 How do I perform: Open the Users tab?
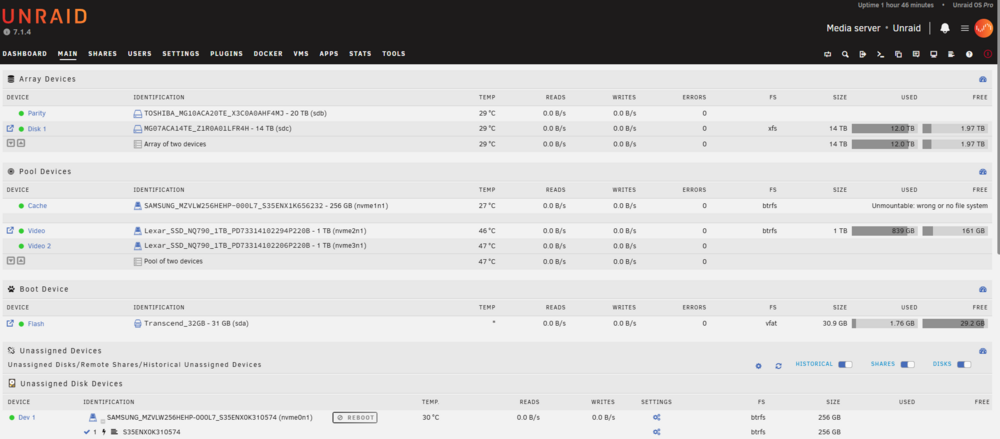tap(140, 54)
